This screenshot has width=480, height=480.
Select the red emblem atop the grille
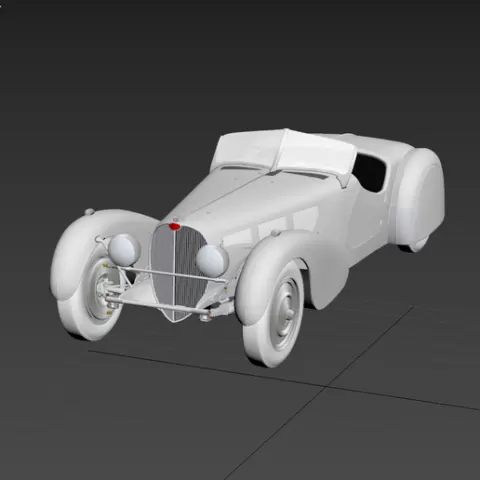click(175, 227)
